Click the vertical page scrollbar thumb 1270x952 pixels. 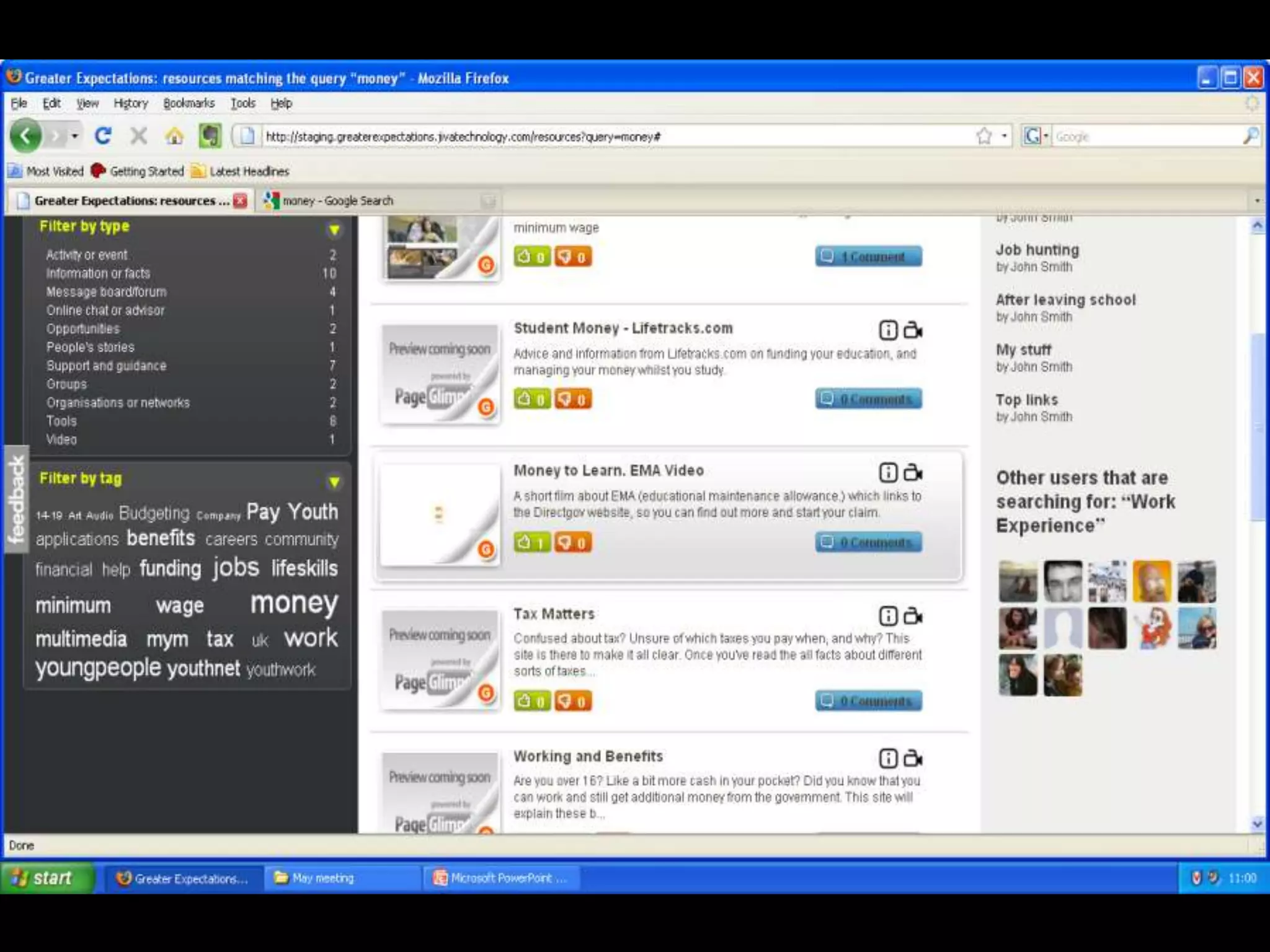click(x=1258, y=428)
